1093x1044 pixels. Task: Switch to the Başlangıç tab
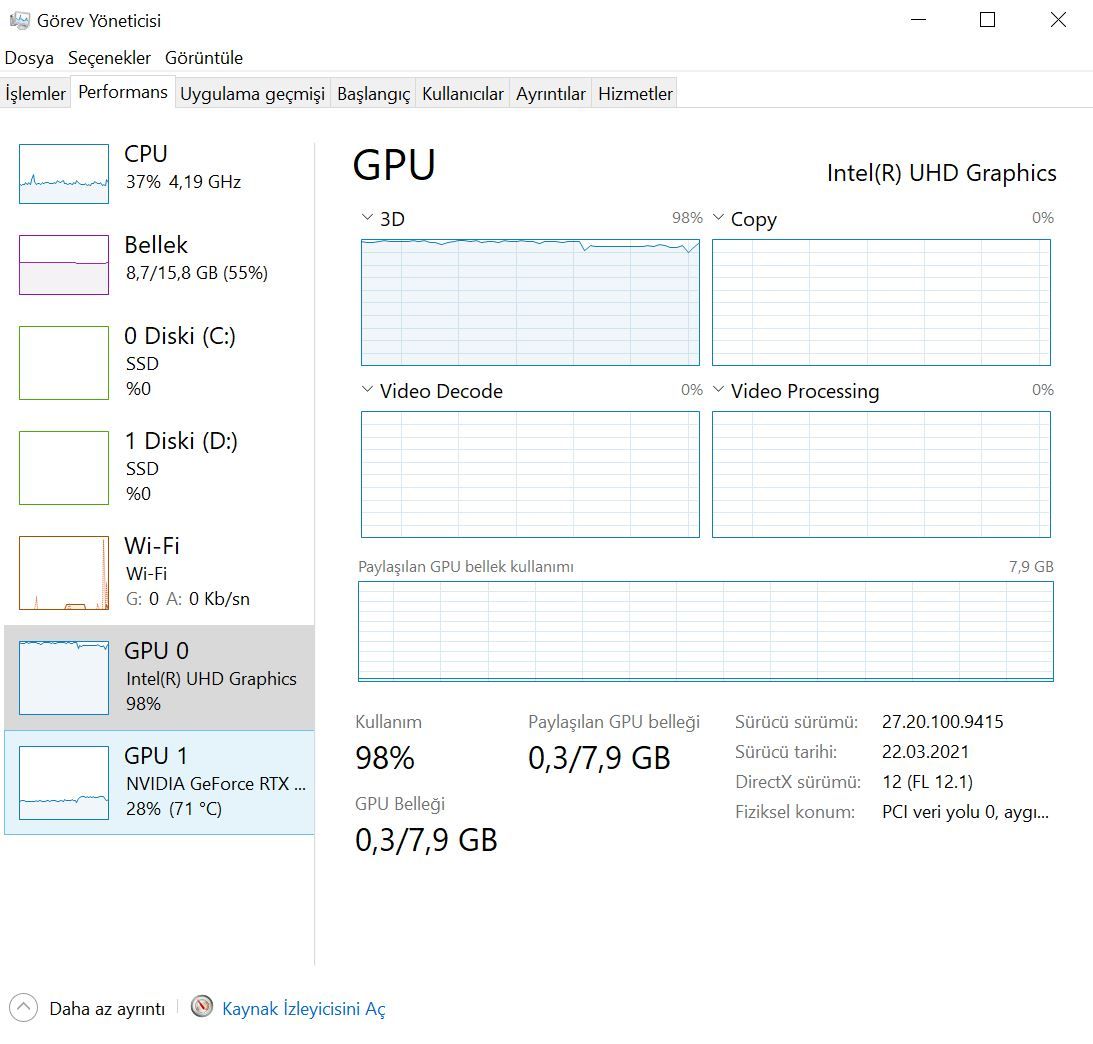coord(373,94)
